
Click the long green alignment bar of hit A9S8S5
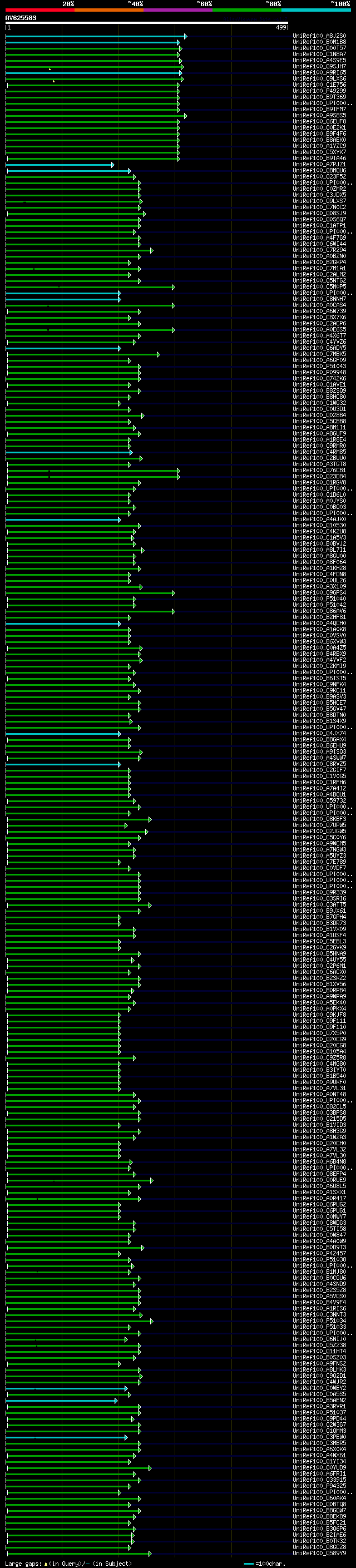coord(96,116)
